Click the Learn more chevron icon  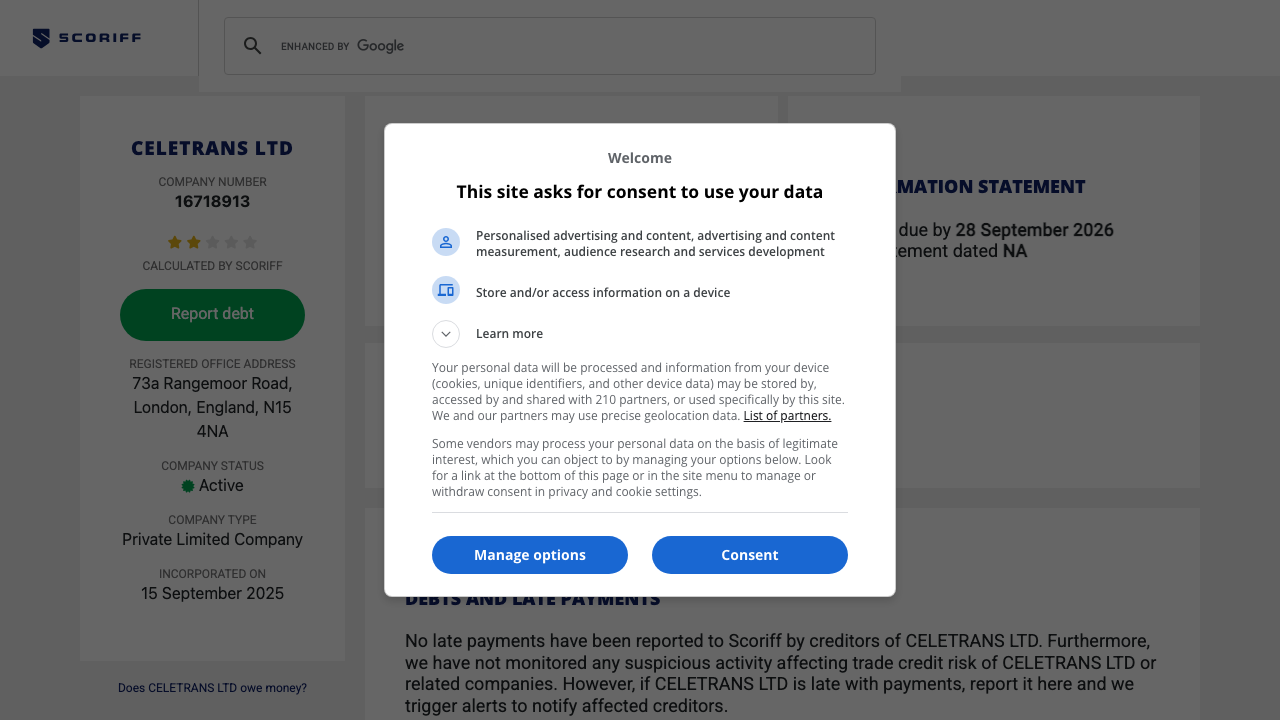click(445, 333)
